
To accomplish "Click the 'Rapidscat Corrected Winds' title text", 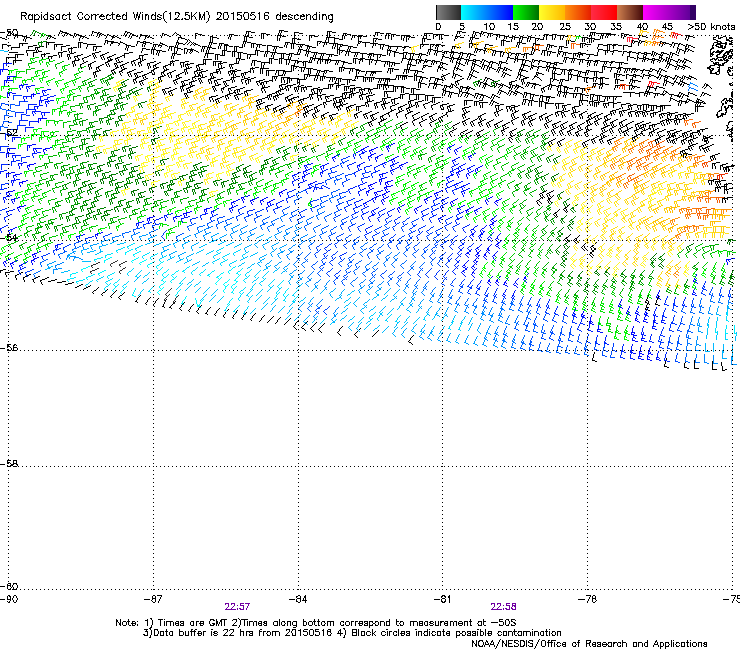I will click(x=91, y=17).
